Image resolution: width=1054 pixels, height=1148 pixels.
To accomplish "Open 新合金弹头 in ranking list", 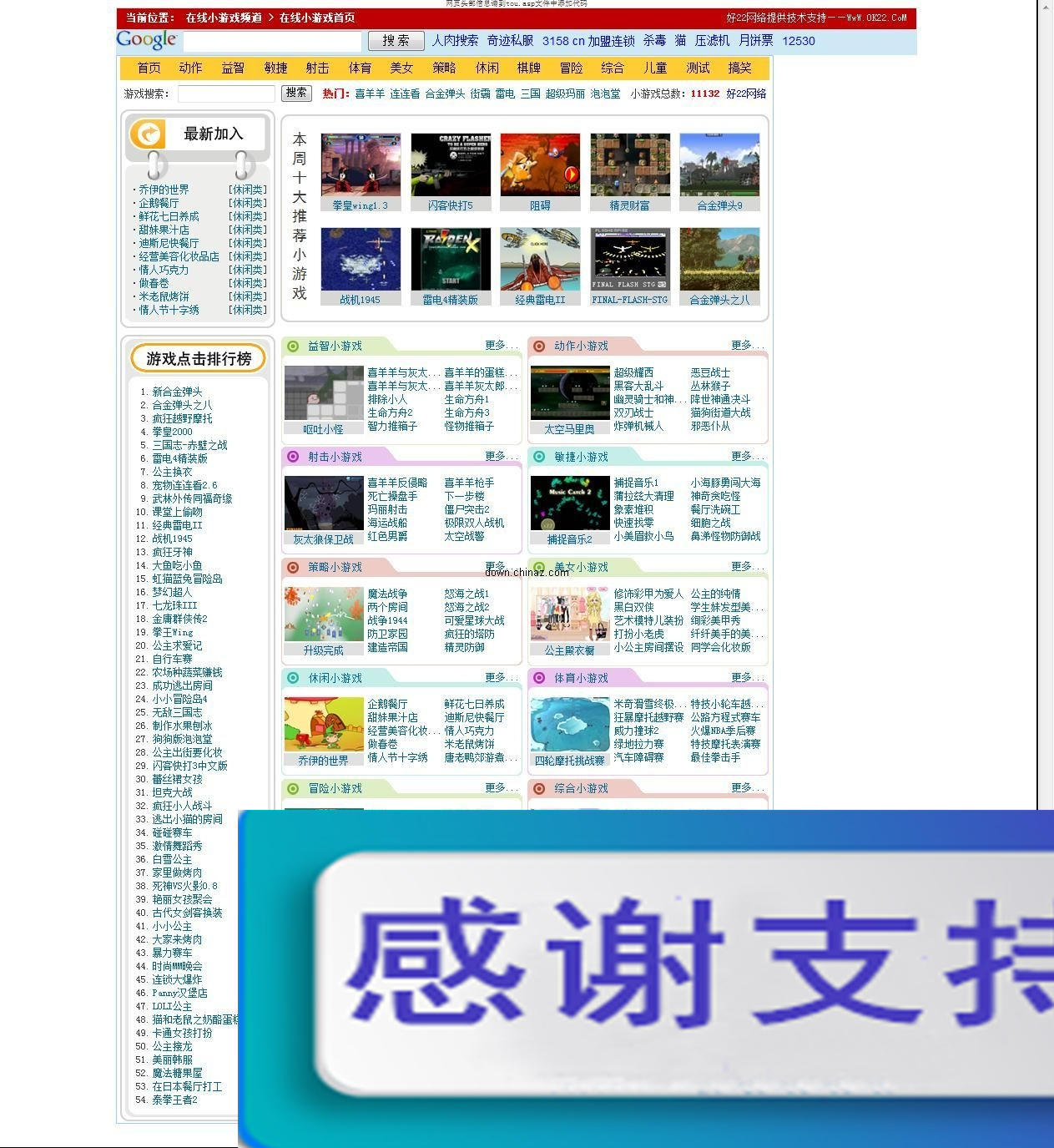I will click(177, 392).
